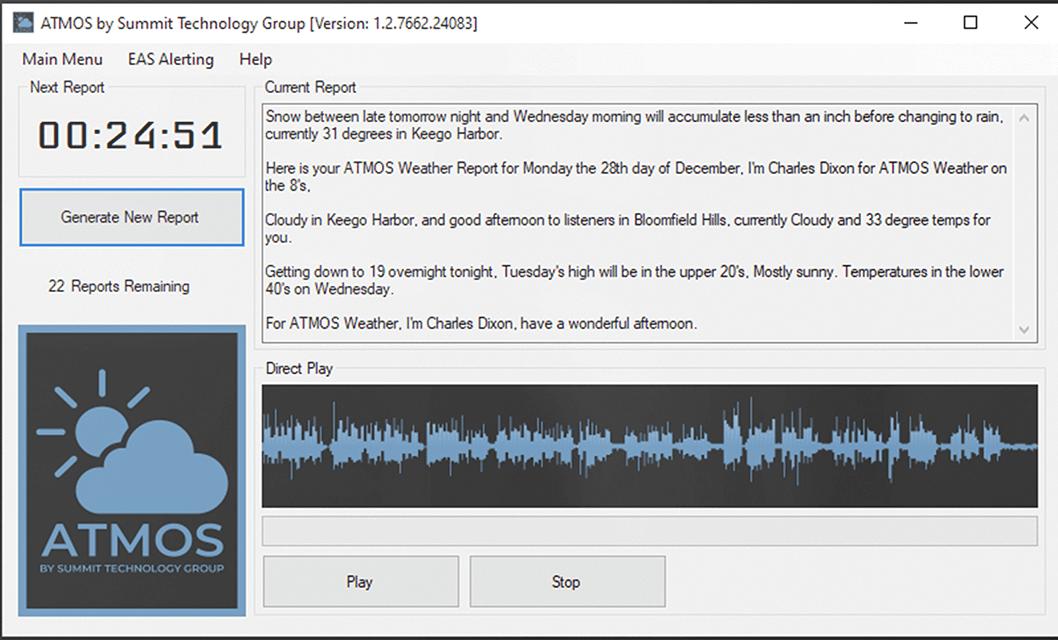Click the ATMOS sun and cloud logo
The height and width of the screenshot is (640, 1058).
pyautogui.click(x=132, y=471)
